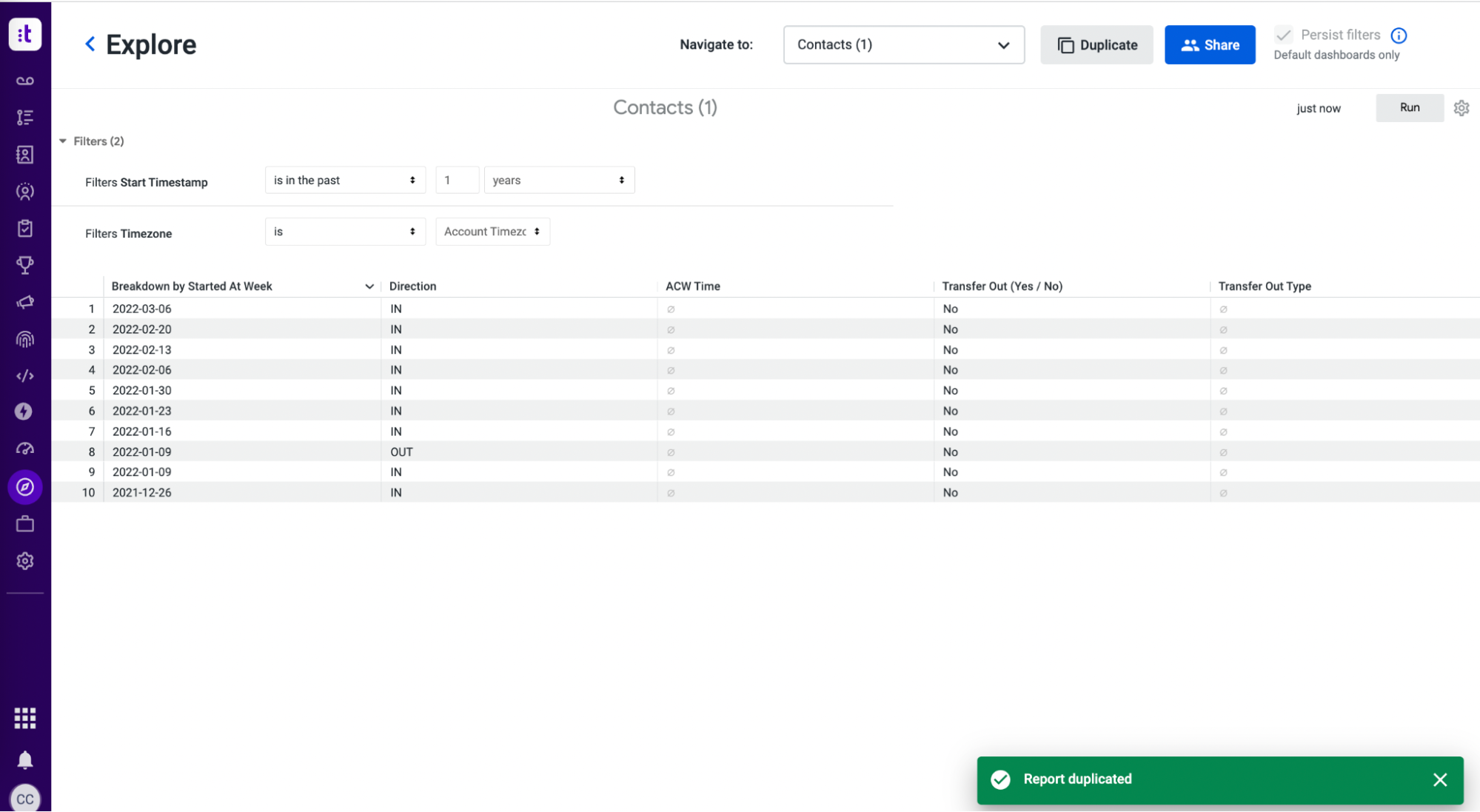The width and height of the screenshot is (1480, 812).
Task: Open the fingerprint sidebar icon
Action: click(25, 339)
